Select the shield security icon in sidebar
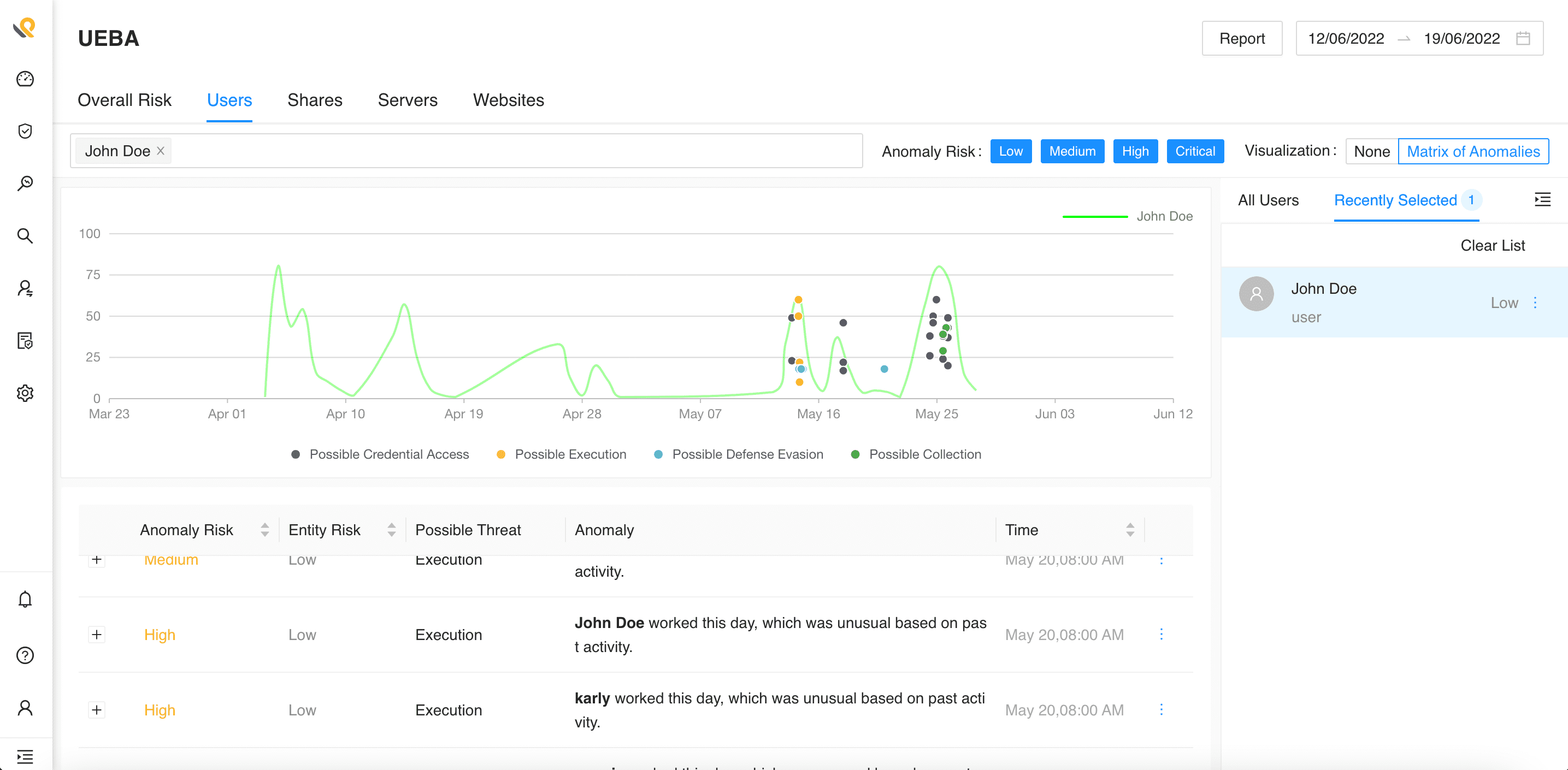1568x770 pixels. [x=25, y=131]
